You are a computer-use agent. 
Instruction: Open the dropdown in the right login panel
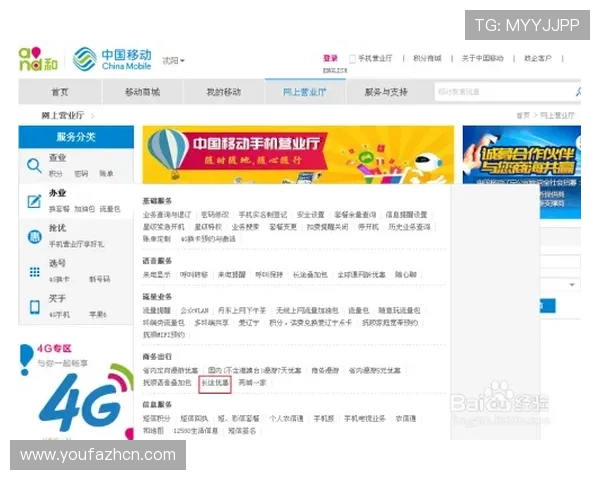point(572,284)
